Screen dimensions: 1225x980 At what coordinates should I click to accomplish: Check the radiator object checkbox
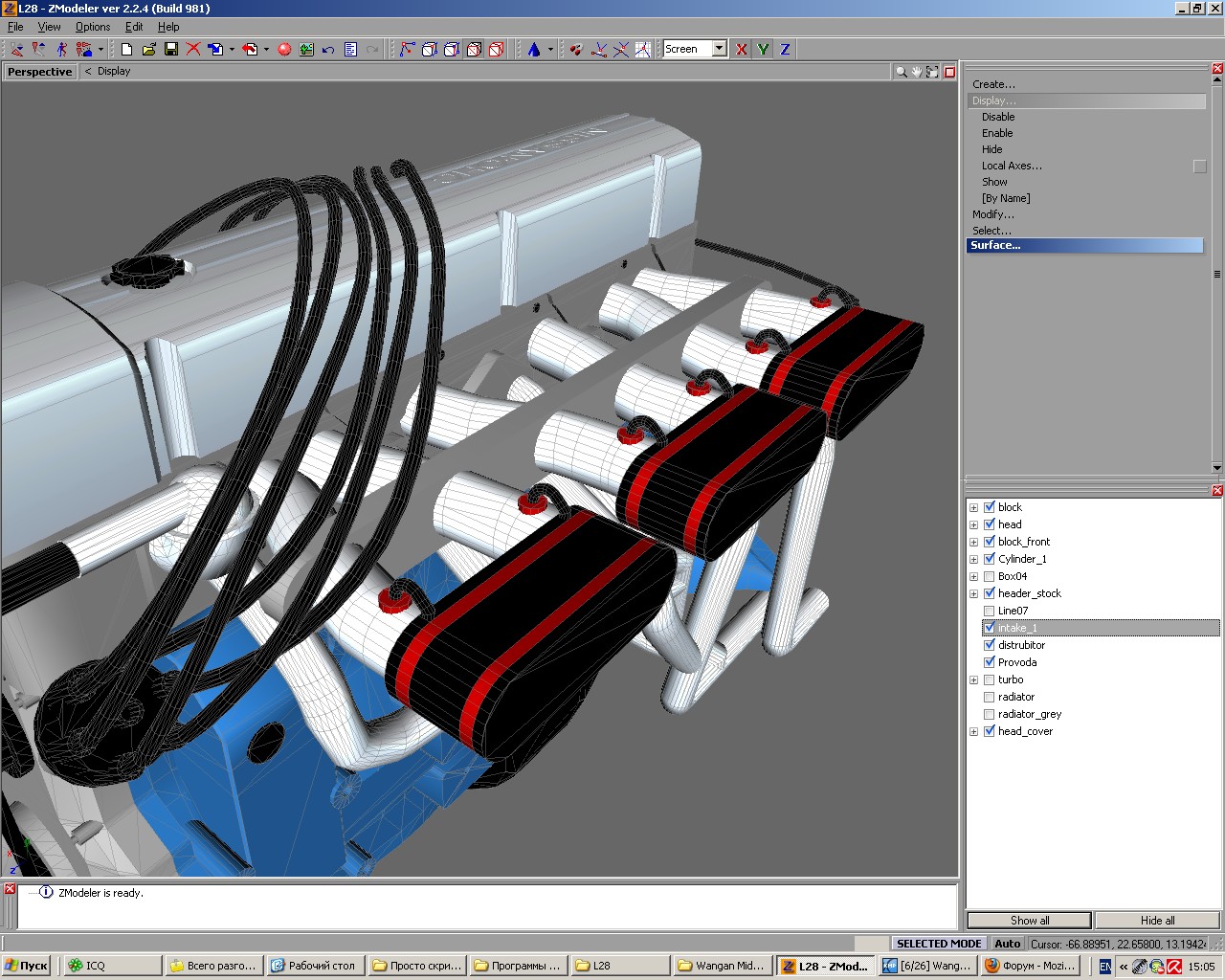pyautogui.click(x=990, y=697)
